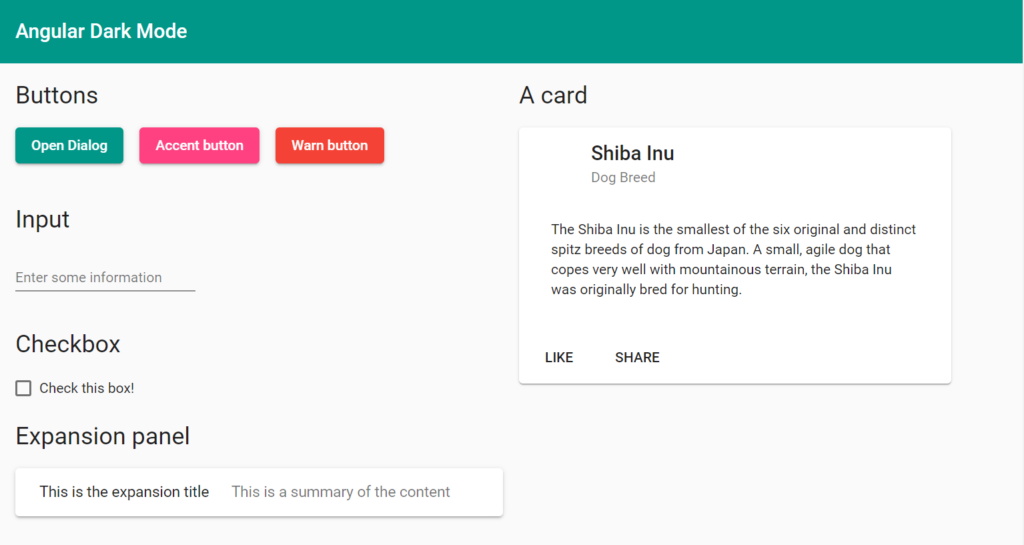Click the 'Buttons' section heading
Viewport: 1024px width, 545px height.
click(x=57, y=95)
